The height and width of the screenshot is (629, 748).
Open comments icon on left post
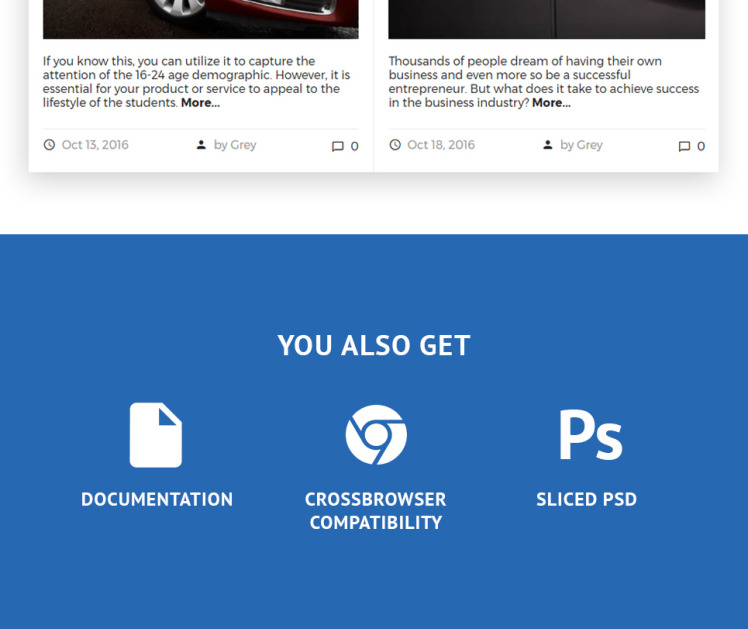point(338,146)
